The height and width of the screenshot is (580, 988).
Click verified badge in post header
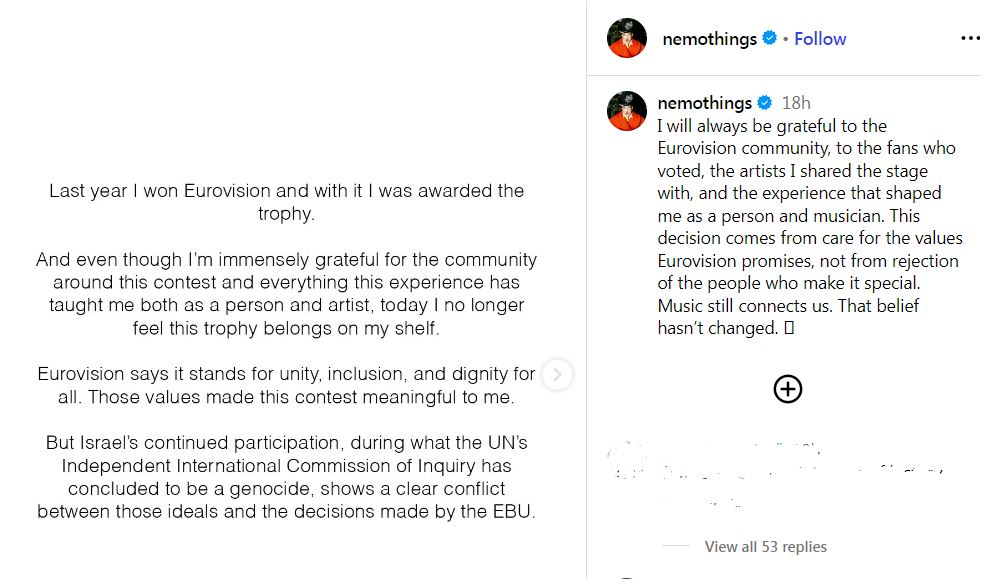(x=769, y=38)
